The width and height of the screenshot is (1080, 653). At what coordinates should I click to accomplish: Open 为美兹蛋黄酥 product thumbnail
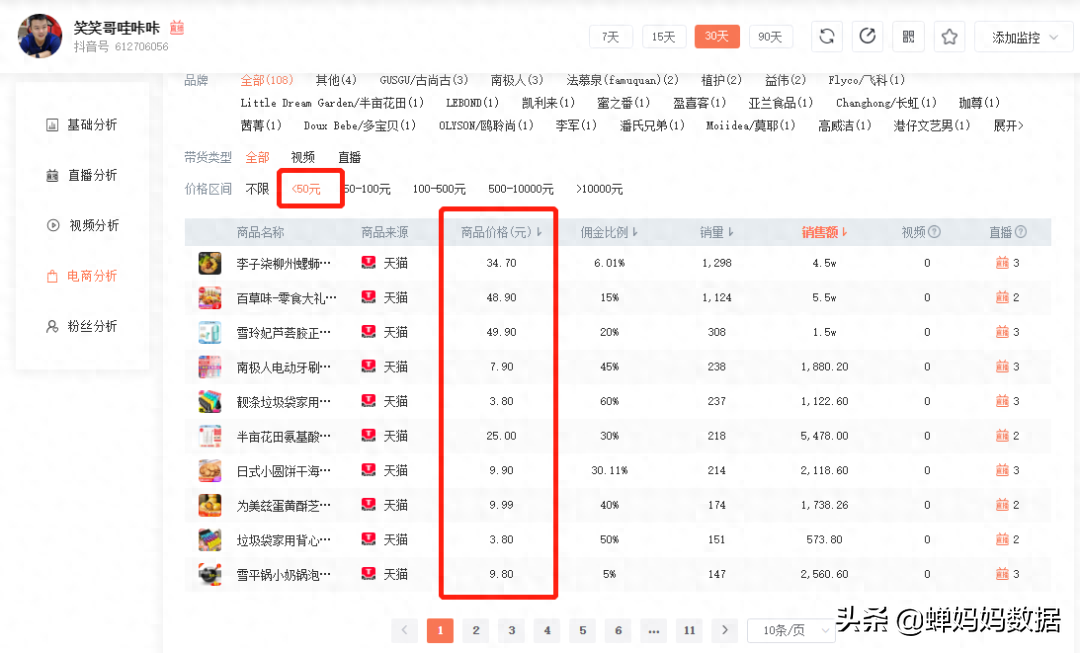(210, 505)
